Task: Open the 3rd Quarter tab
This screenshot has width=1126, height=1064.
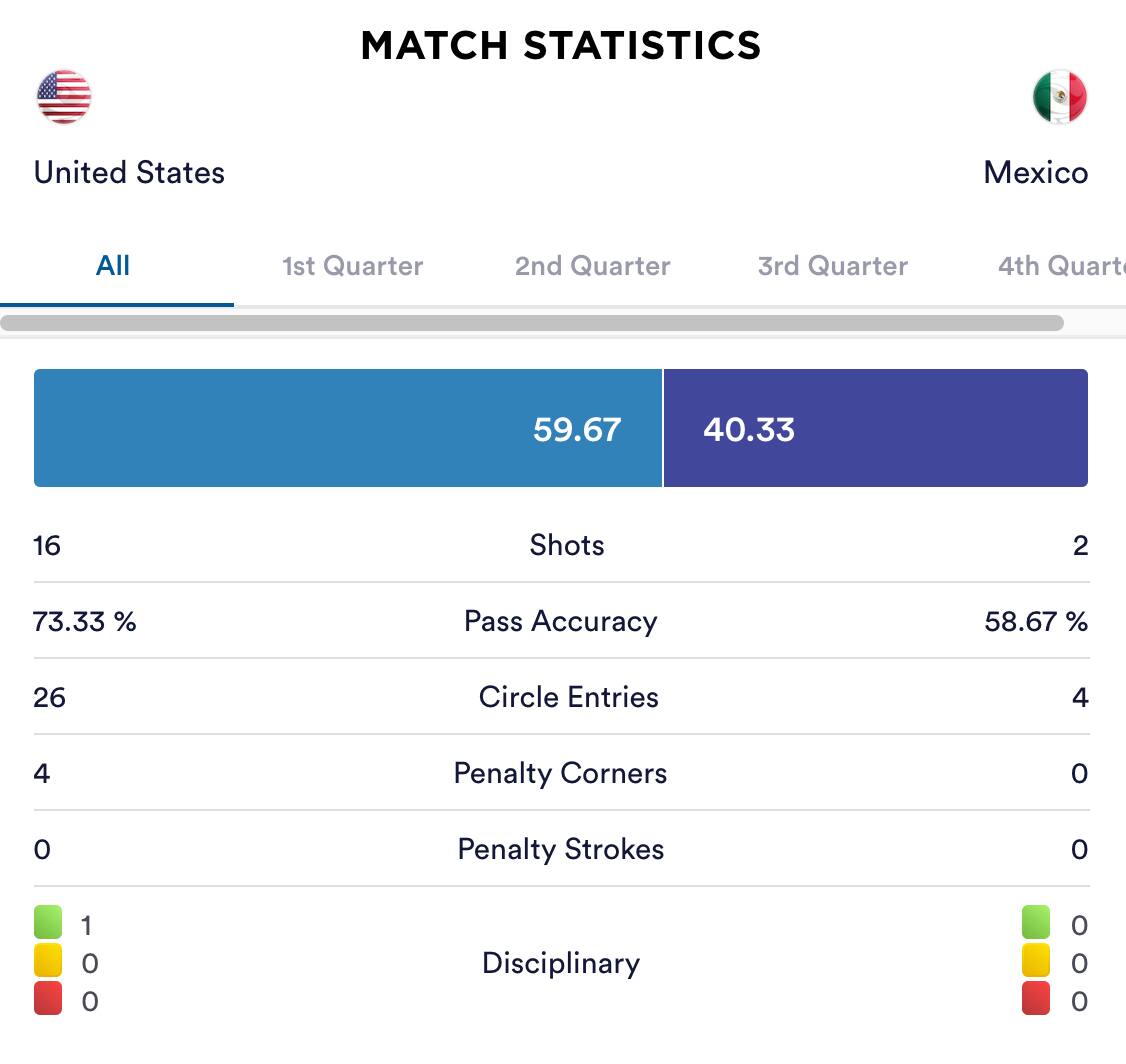Action: pyautogui.click(x=832, y=266)
